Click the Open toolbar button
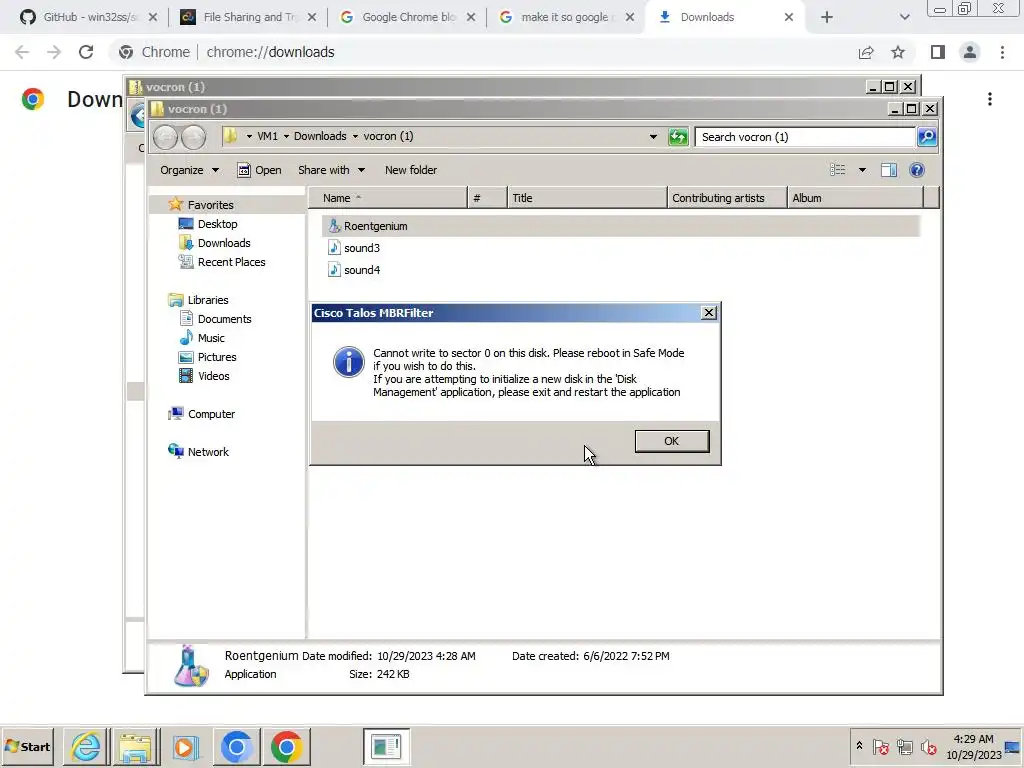Image resolution: width=1024 pixels, height=768 pixels. 260,170
